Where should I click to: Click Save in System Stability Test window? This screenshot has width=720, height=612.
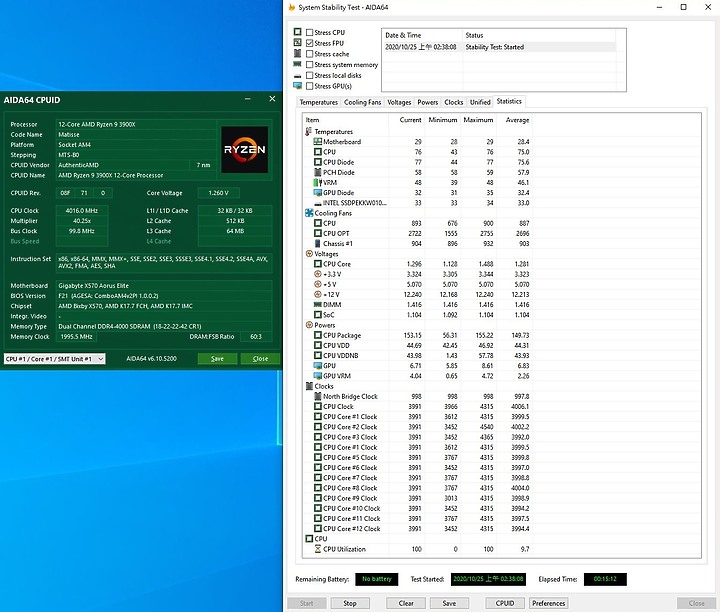449,603
